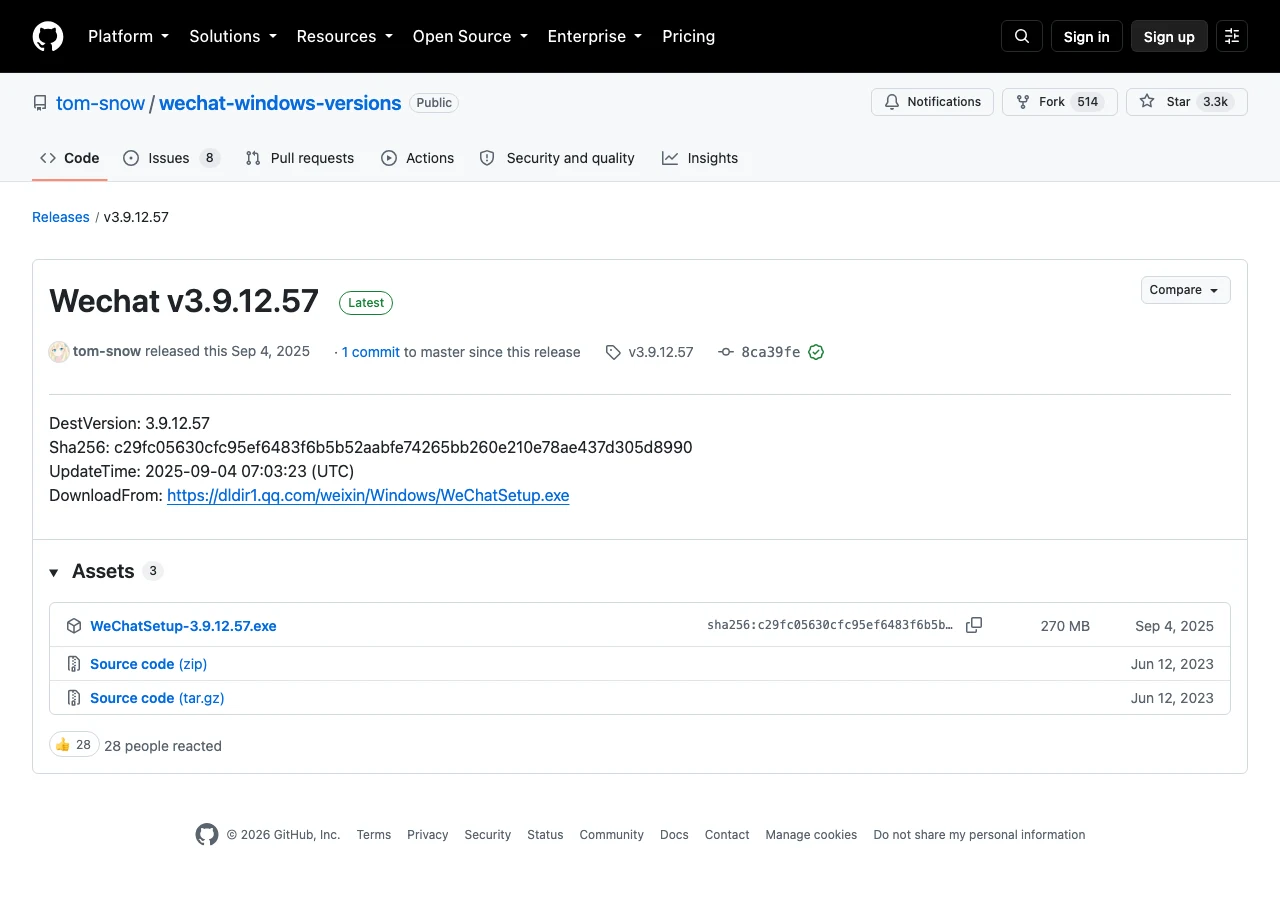Expand the Resources menu
Screen dimensions: 1280x900
tap(345, 36)
